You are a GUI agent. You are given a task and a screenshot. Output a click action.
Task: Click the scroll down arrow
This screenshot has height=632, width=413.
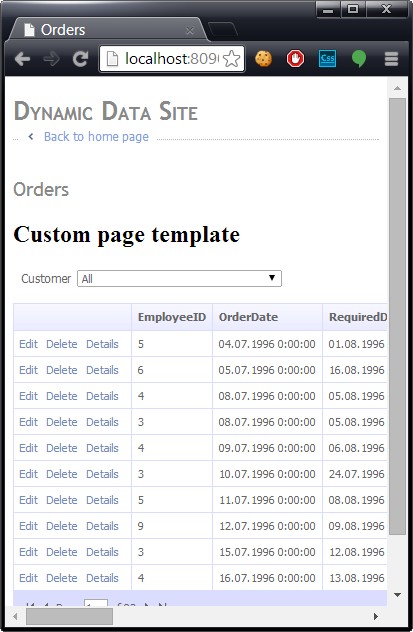[x=397, y=595]
